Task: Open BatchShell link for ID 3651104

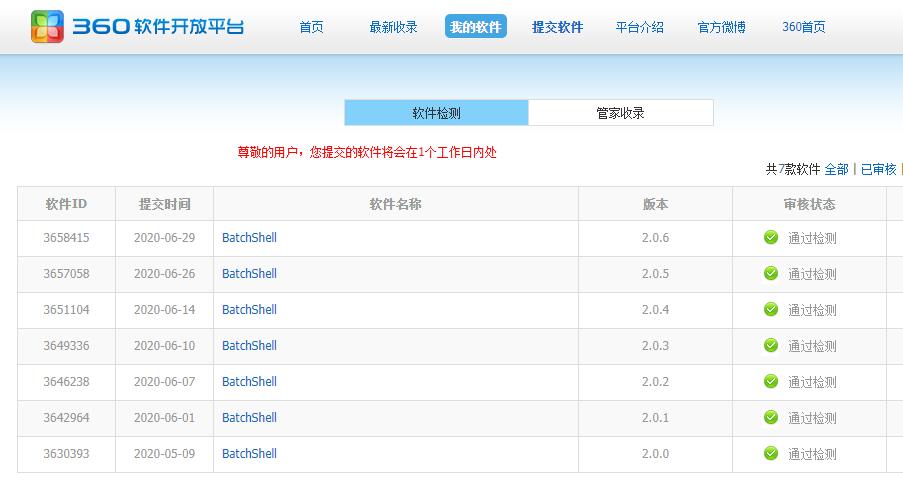Action: click(249, 309)
